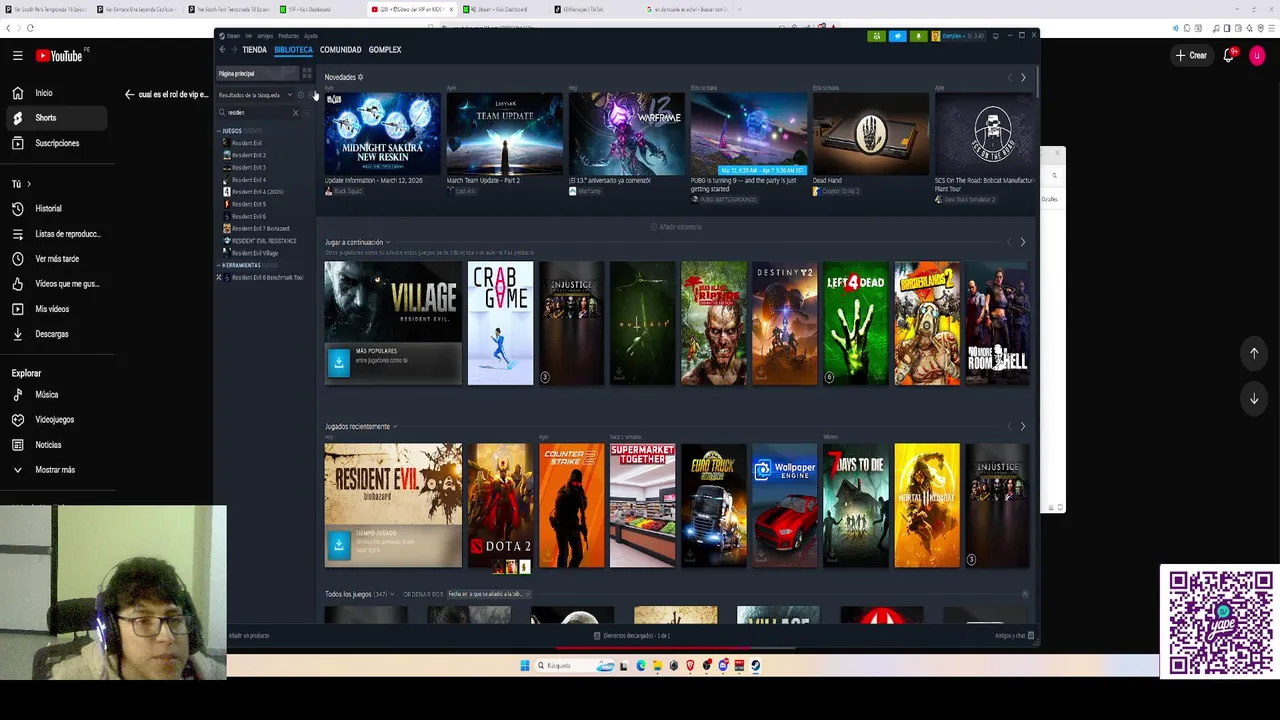Image resolution: width=1280 pixels, height=720 pixels.
Task: Open the Dead Hand Counter-Strike 2 news
Action: pos(870,135)
